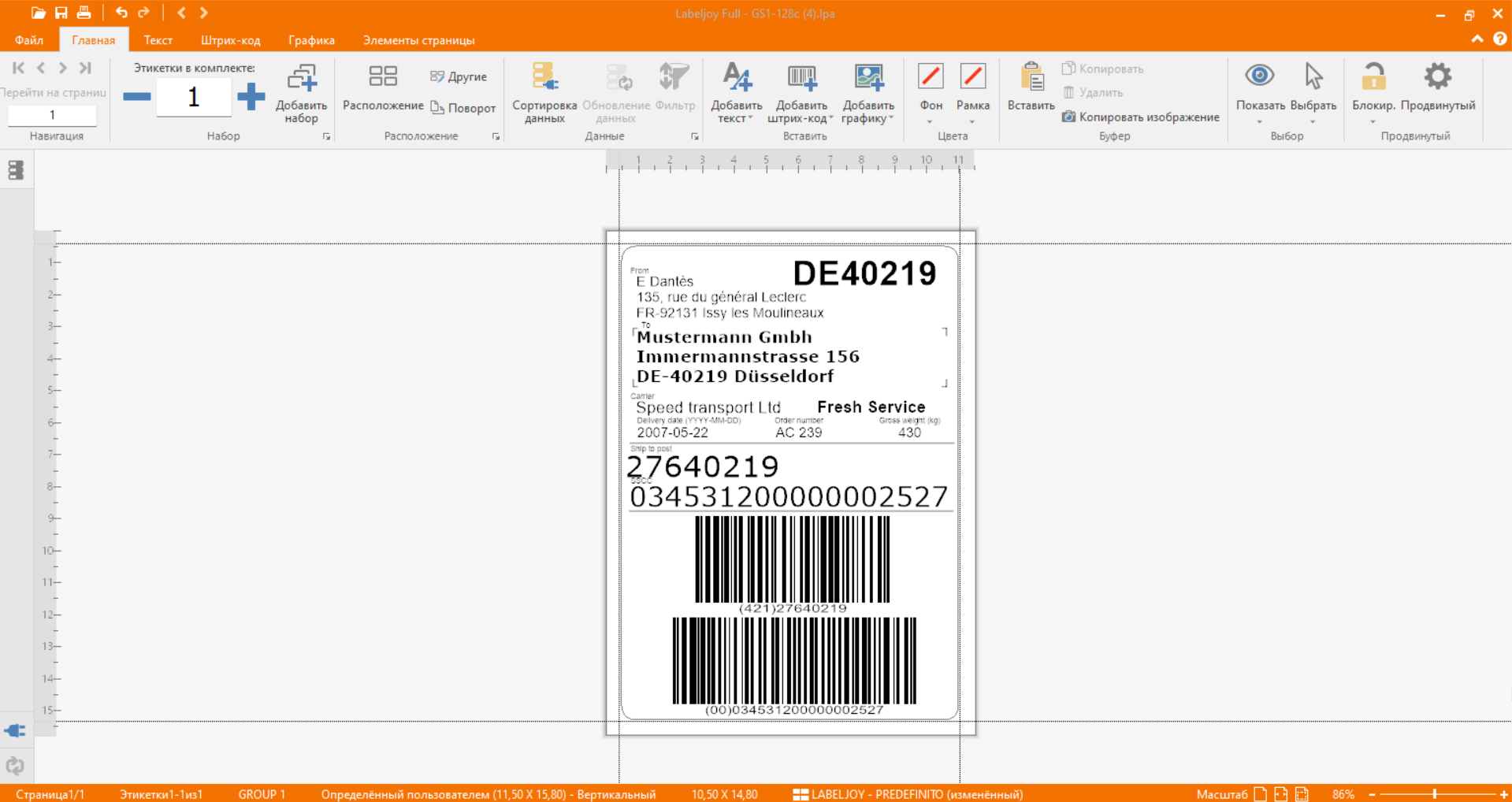Open Добавить штрих-код dropdown
This screenshot has height=802, width=1512.
click(801, 93)
